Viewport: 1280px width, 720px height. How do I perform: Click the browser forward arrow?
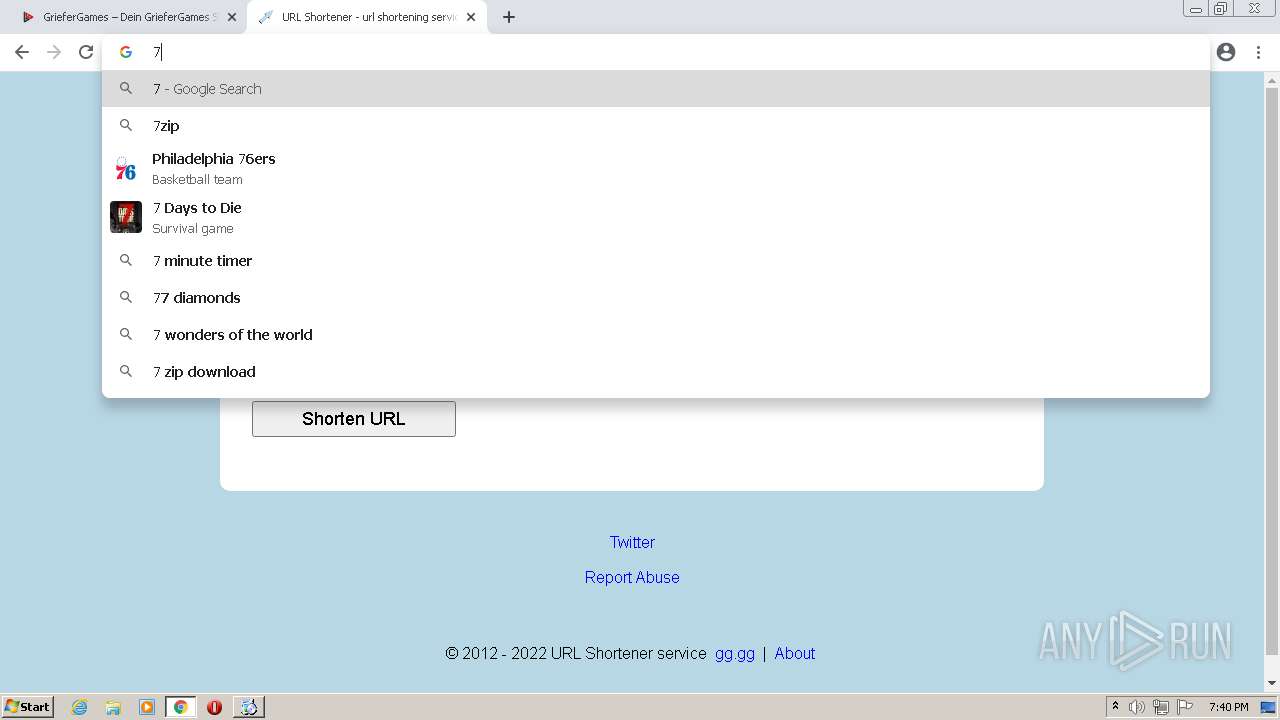(54, 52)
